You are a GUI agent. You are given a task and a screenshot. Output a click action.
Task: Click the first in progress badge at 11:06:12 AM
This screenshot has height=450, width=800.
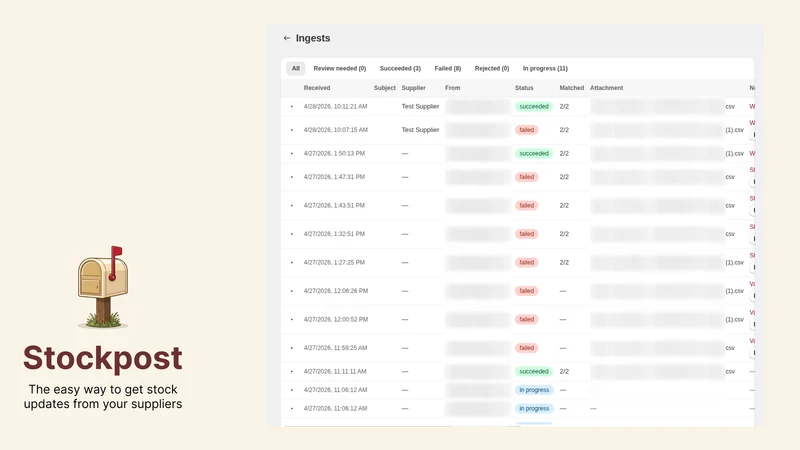point(534,390)
